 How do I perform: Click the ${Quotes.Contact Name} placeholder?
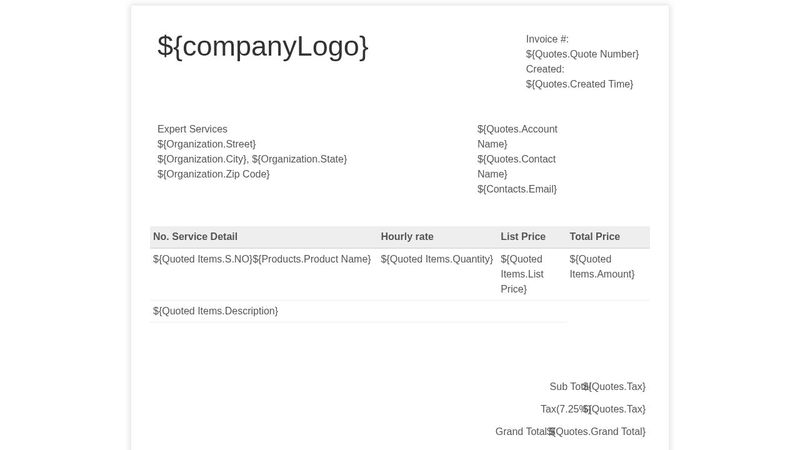[x=516, y=166]
